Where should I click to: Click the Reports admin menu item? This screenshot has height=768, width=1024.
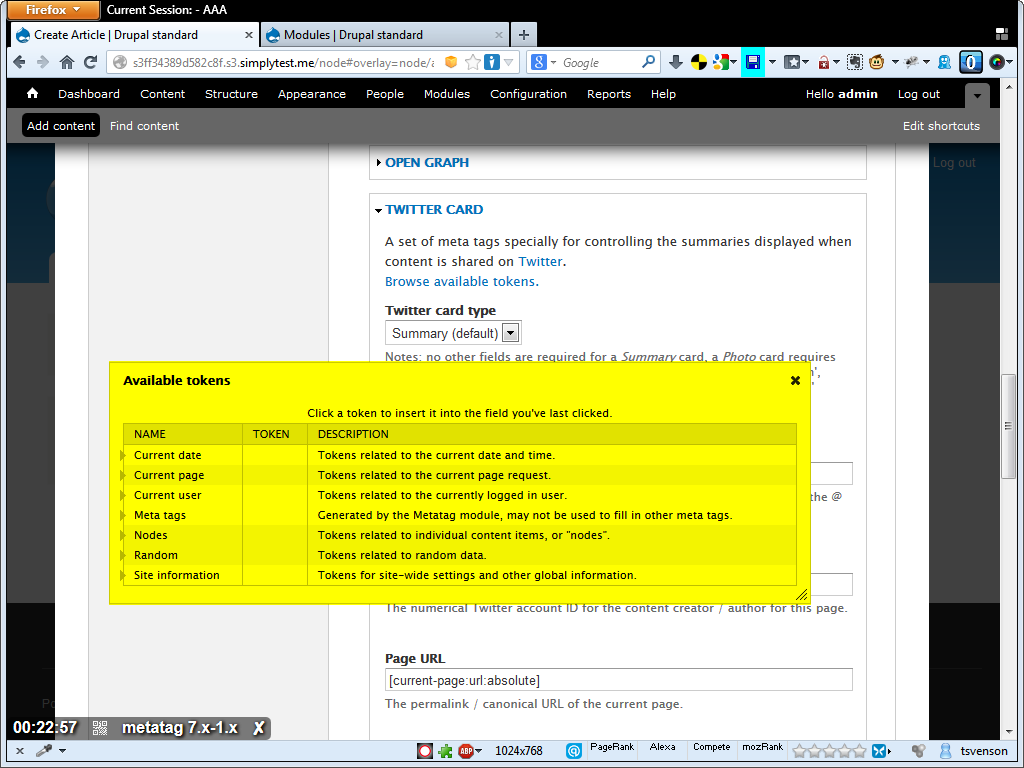click(609, 94)
